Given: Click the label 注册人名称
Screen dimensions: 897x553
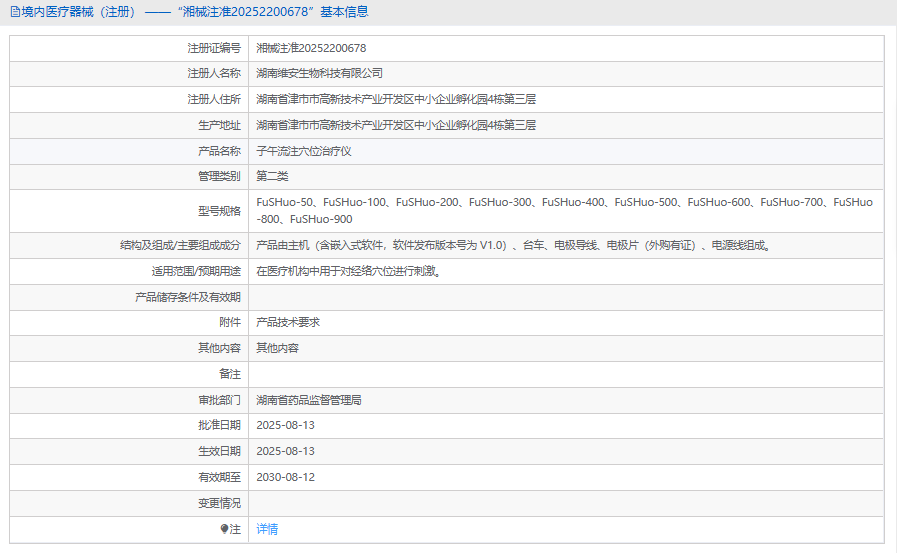Looking at the screenshot, I should (x=214, y=73).
